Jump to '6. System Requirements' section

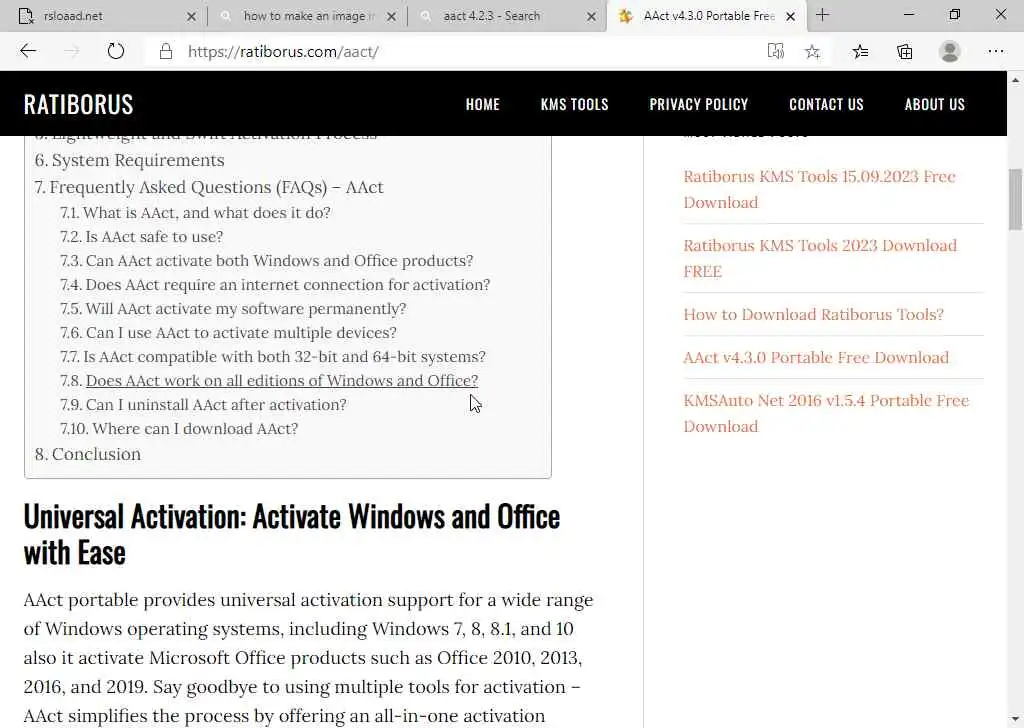(x=129, y=161)
